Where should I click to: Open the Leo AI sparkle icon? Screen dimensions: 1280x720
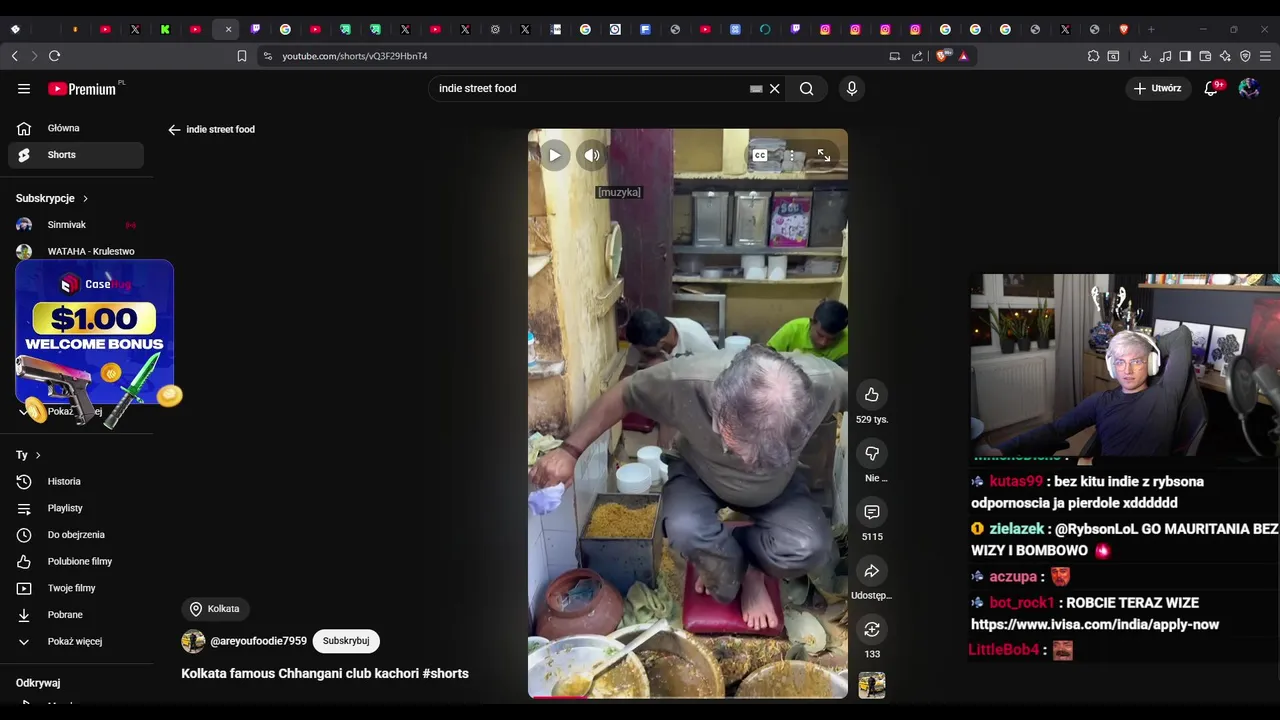(1225, 56)
